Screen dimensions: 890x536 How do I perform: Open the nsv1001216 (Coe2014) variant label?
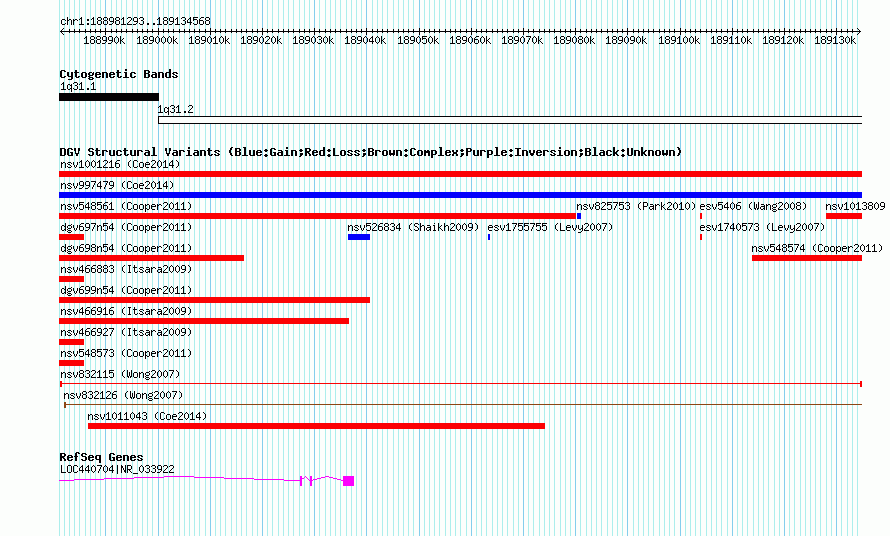coord(120,164)
